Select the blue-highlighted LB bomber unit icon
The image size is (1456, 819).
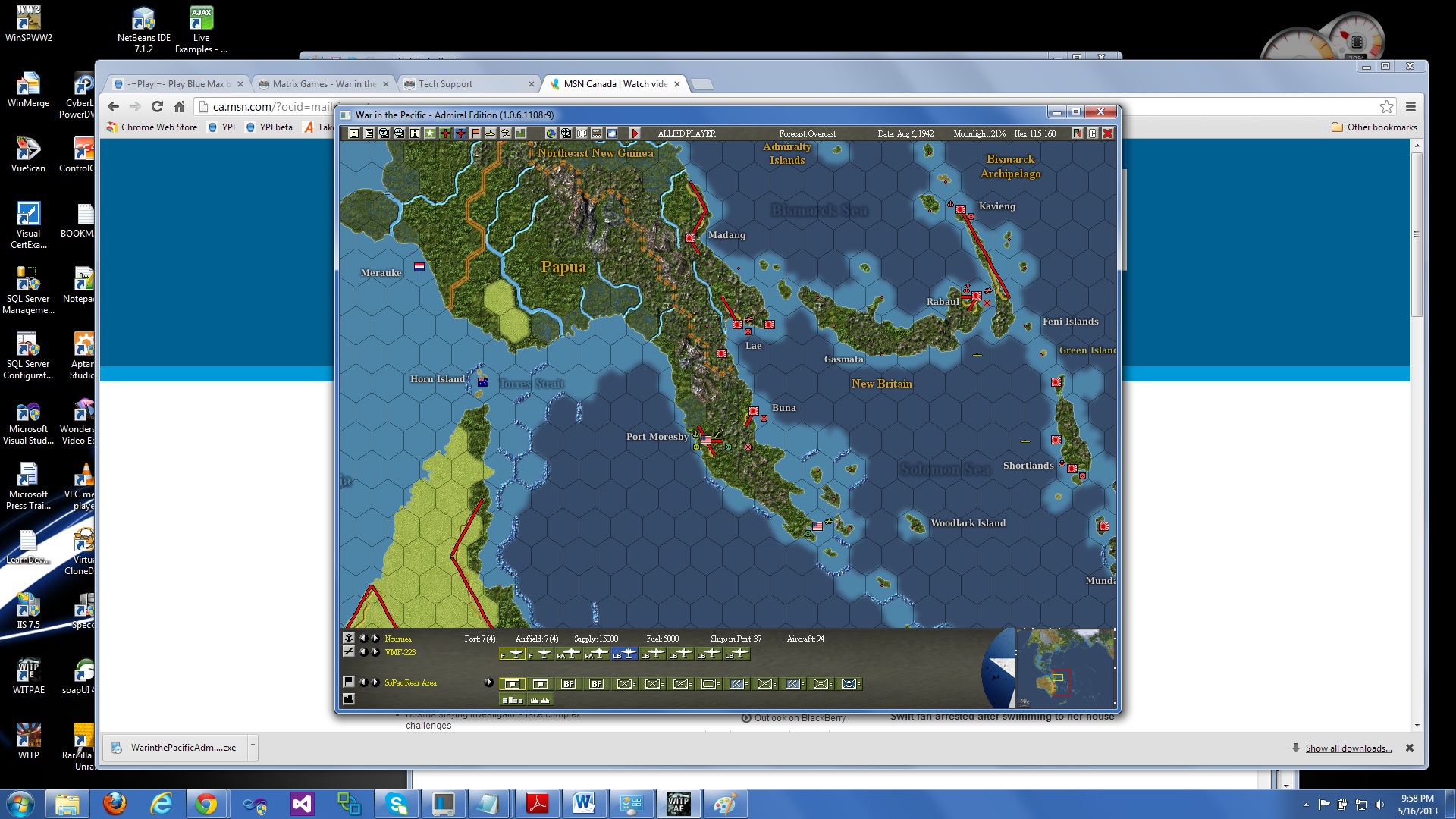coord(625,654)
